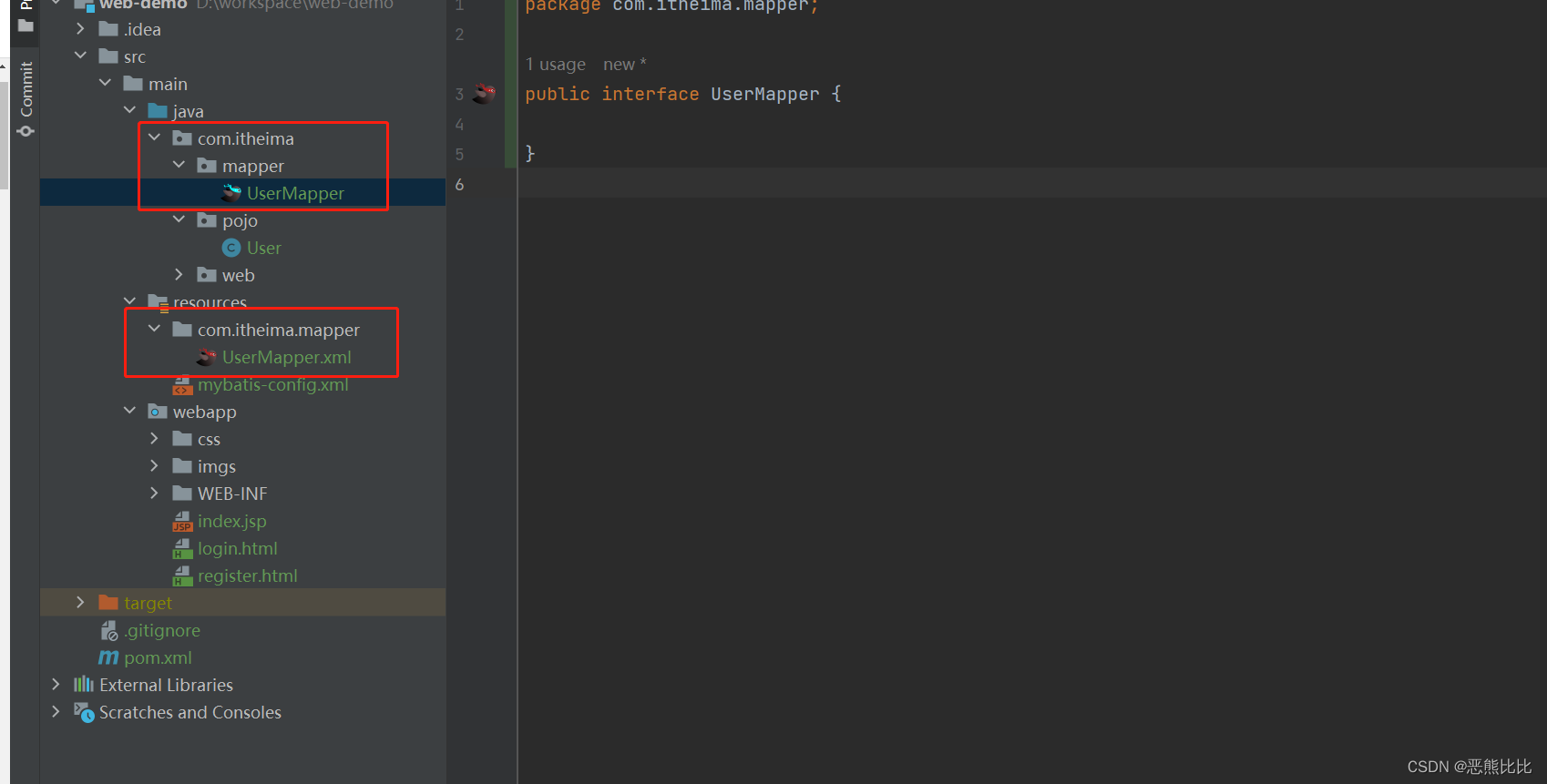Collapse the com.itheima package
This screenshot has width=1547, height=784.
tap(154, 138)
